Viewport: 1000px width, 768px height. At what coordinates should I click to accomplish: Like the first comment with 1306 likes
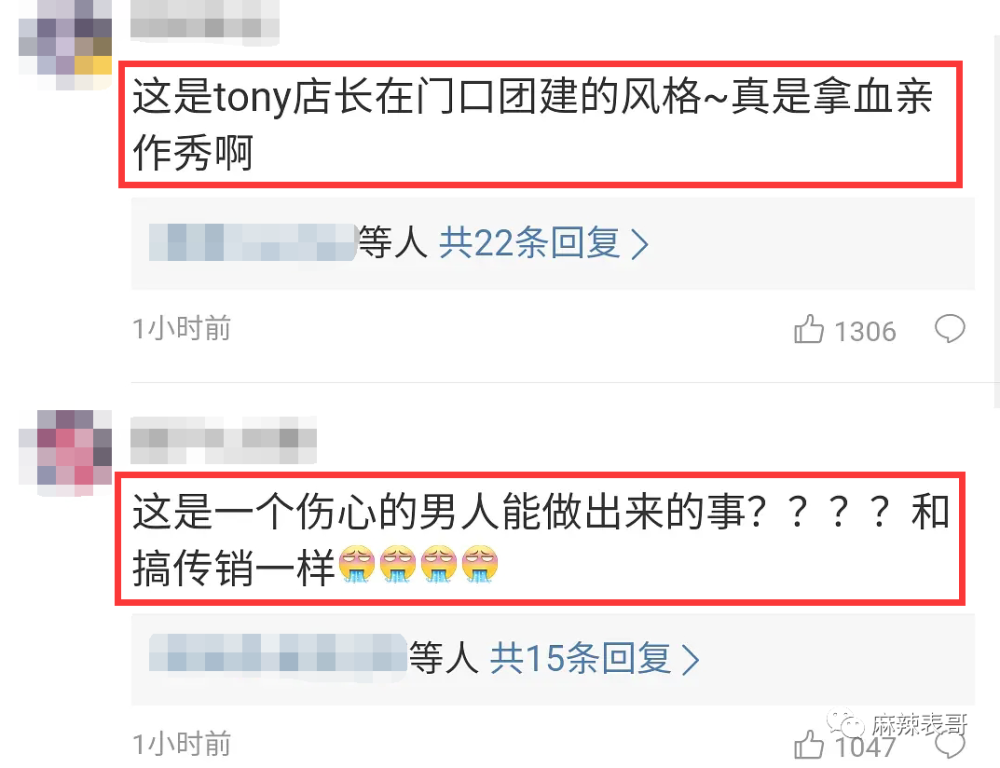point(809,329)
